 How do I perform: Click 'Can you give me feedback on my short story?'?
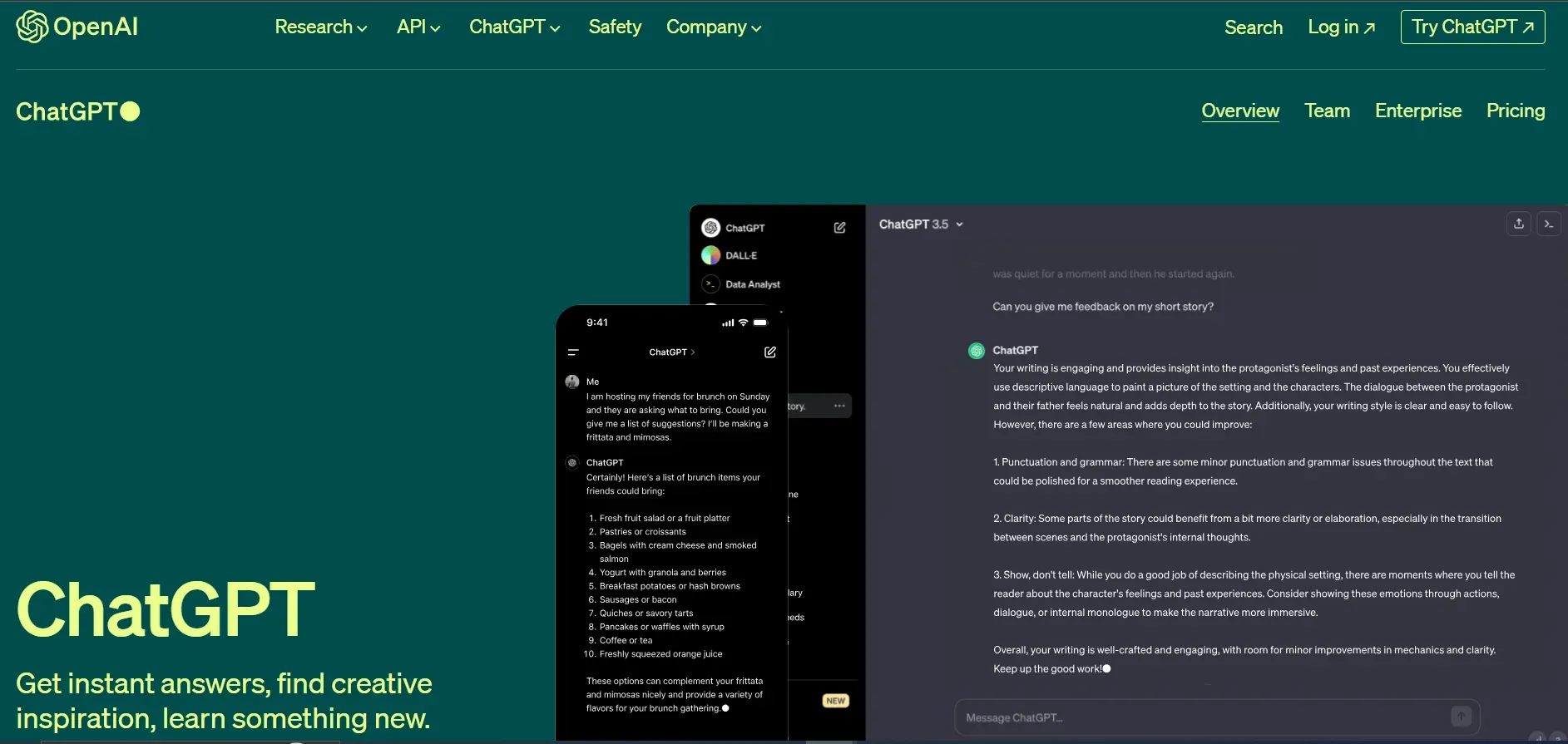[1103, 307]
